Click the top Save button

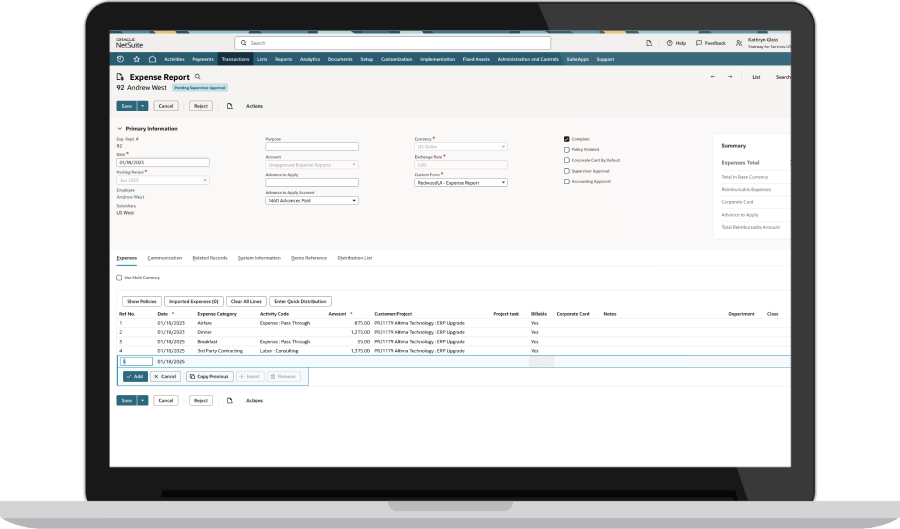[x=127, y=106]
